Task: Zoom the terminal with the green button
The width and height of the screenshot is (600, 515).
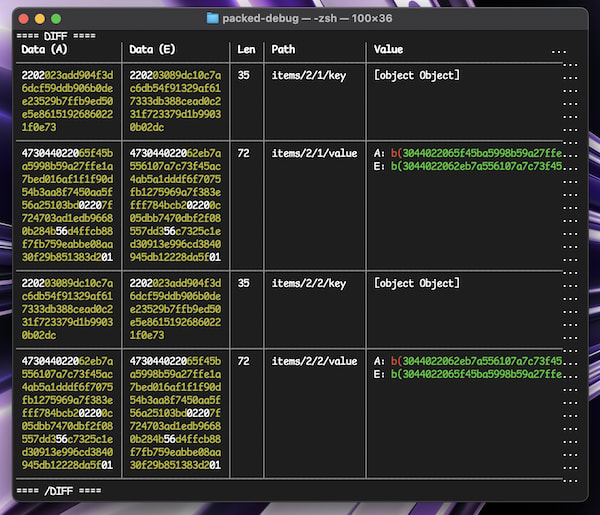Action: [x=56, y=18]
